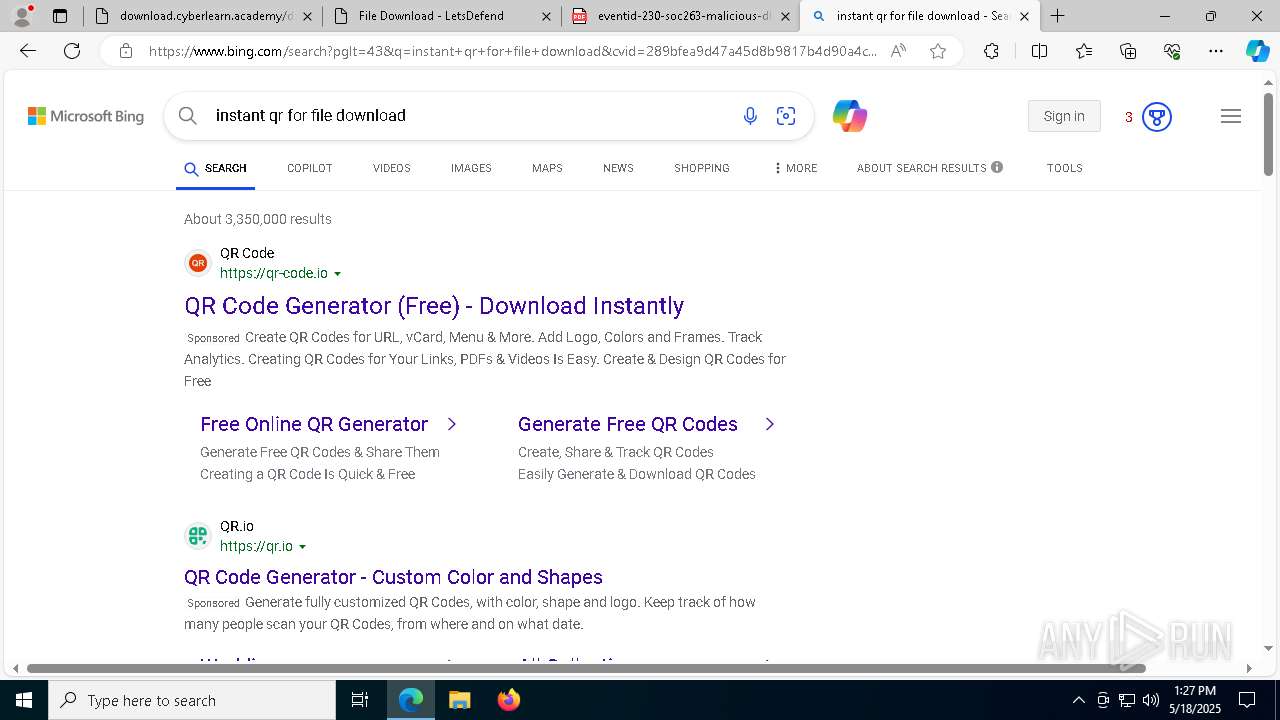This screenshot has width=1280, height=720.
Task: Start voice search with microphone icon
Action: click(750, 116)
